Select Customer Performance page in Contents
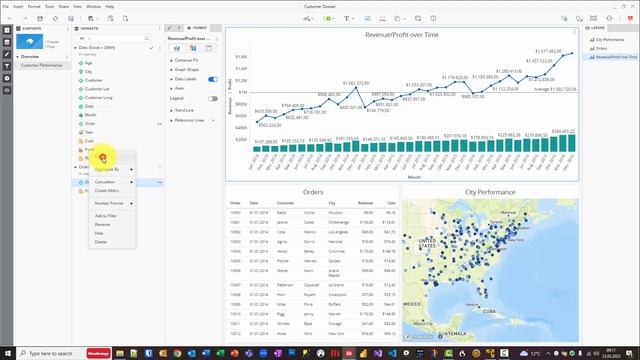This screenshot has width=640, height=360. click(x=41, y=65)
